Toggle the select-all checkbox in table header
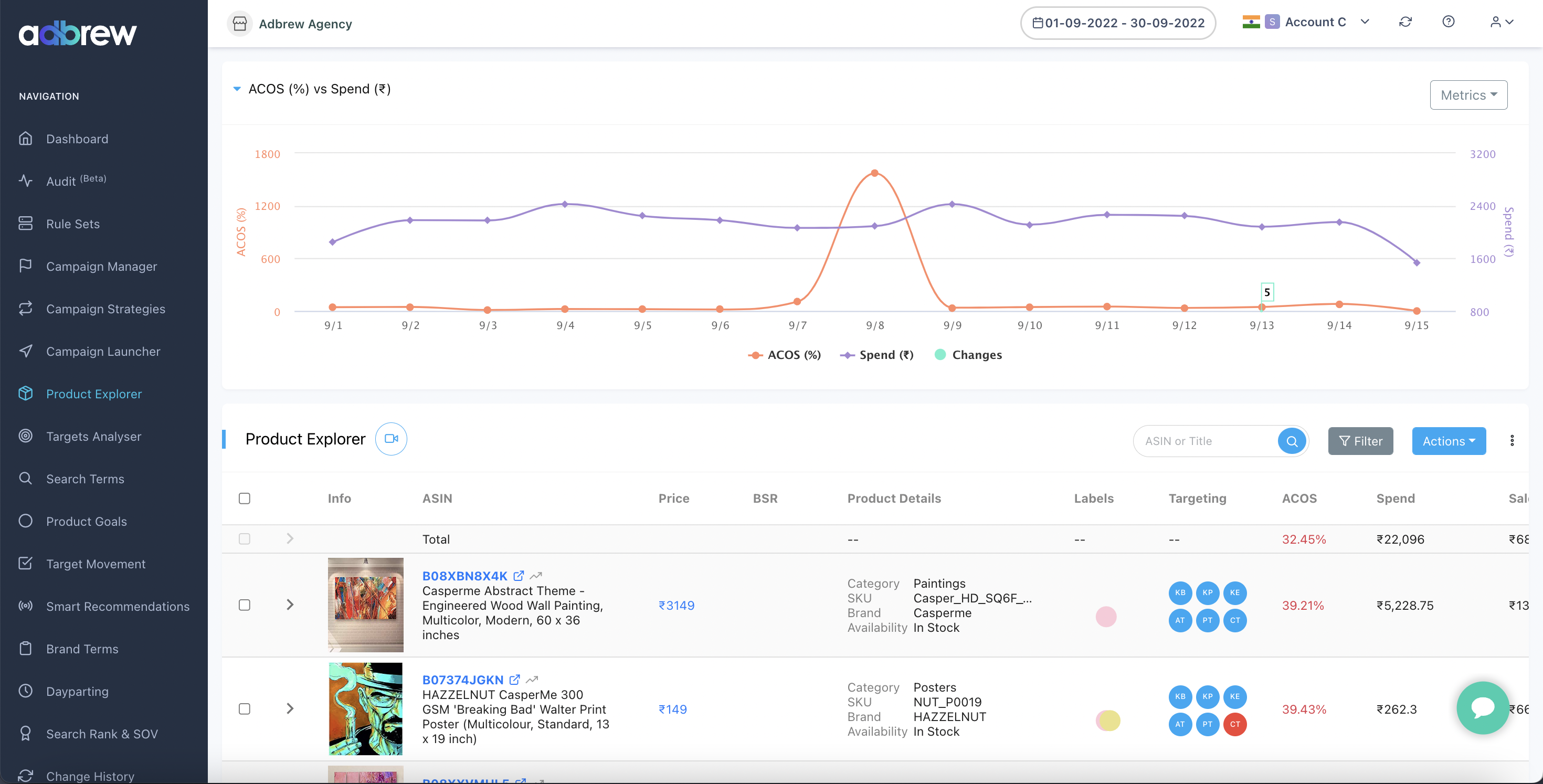The image size is (1543, 784). 245,499
